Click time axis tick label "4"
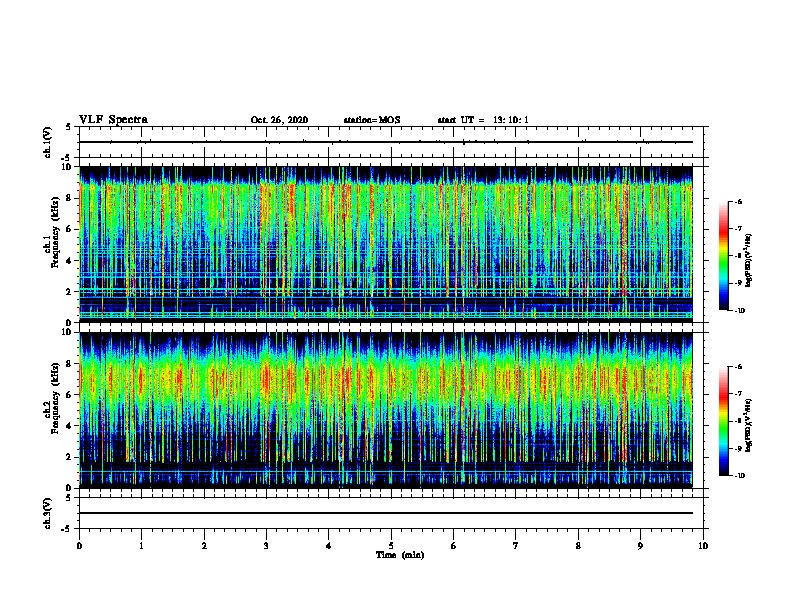The image size is (792, 612). pos(329,546)
